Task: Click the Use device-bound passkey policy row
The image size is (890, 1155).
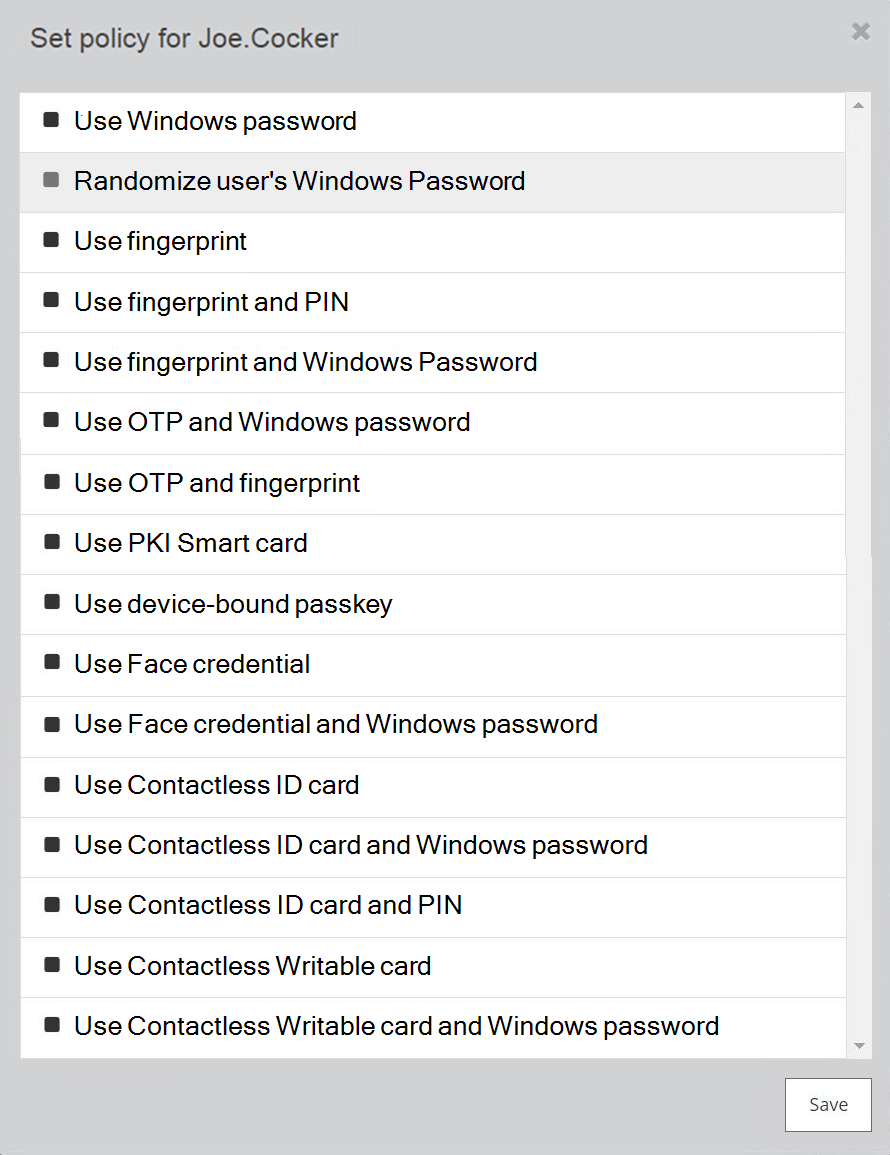Action: 233,604
